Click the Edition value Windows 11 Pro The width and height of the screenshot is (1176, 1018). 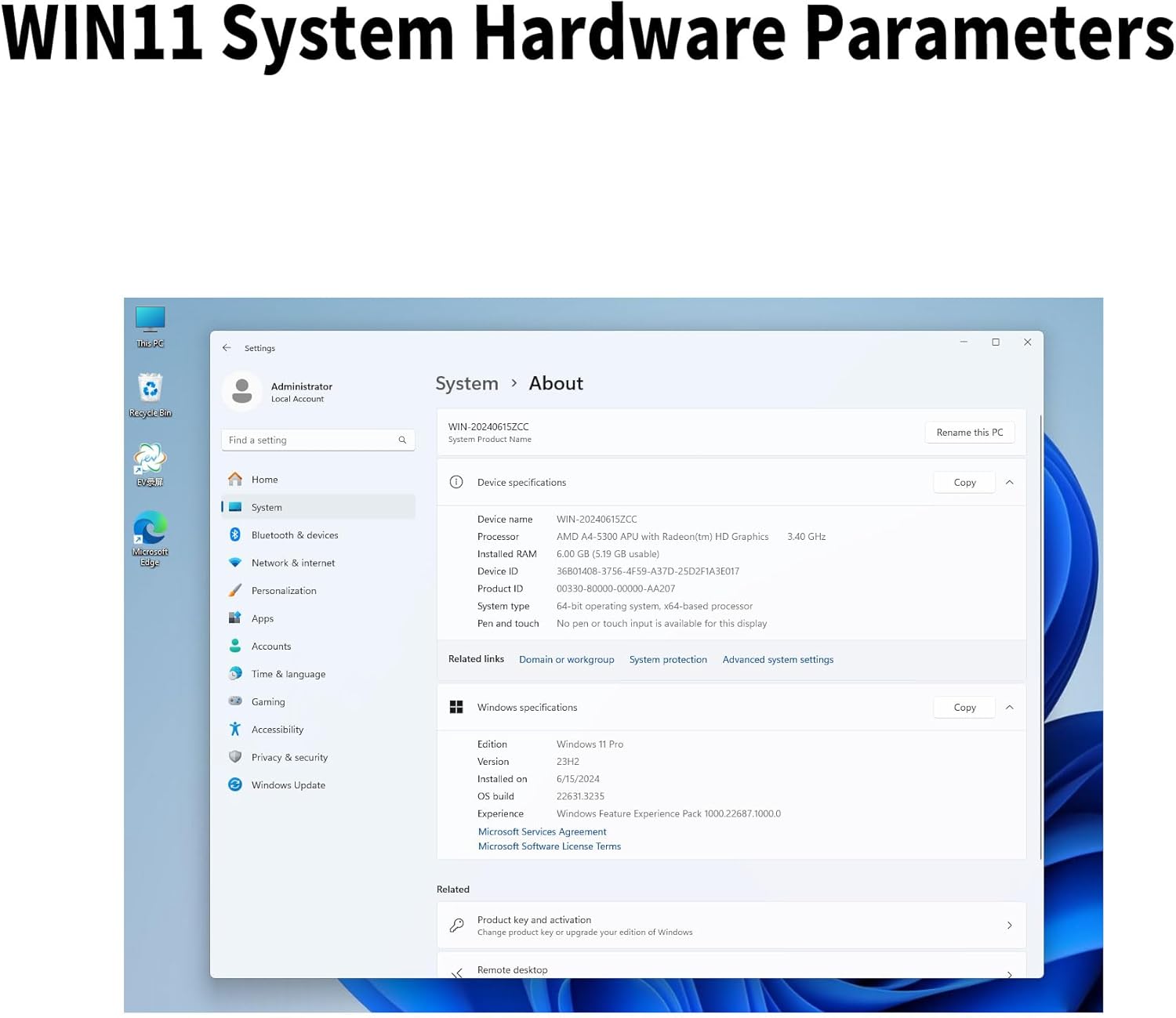point(590,744)
